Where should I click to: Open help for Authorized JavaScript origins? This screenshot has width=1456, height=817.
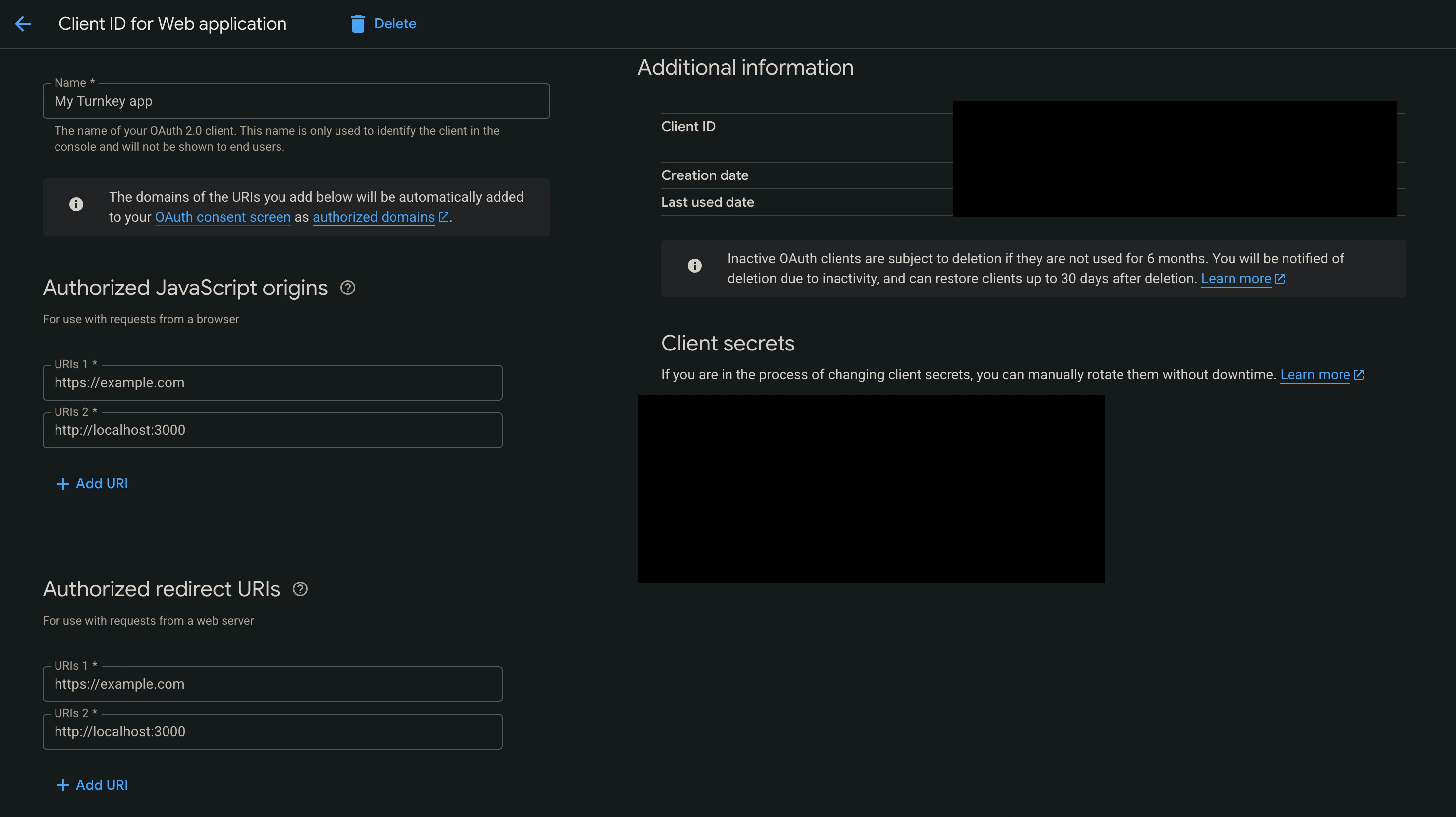(x=347, y=288)
